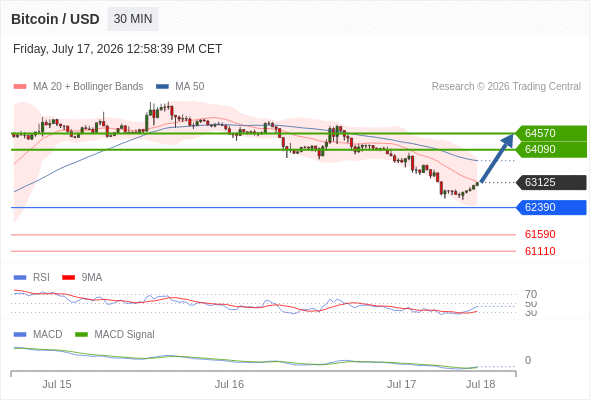Select the 64090 green target label
The width and height of the screenshot is (590, 400).
[551, 149]
